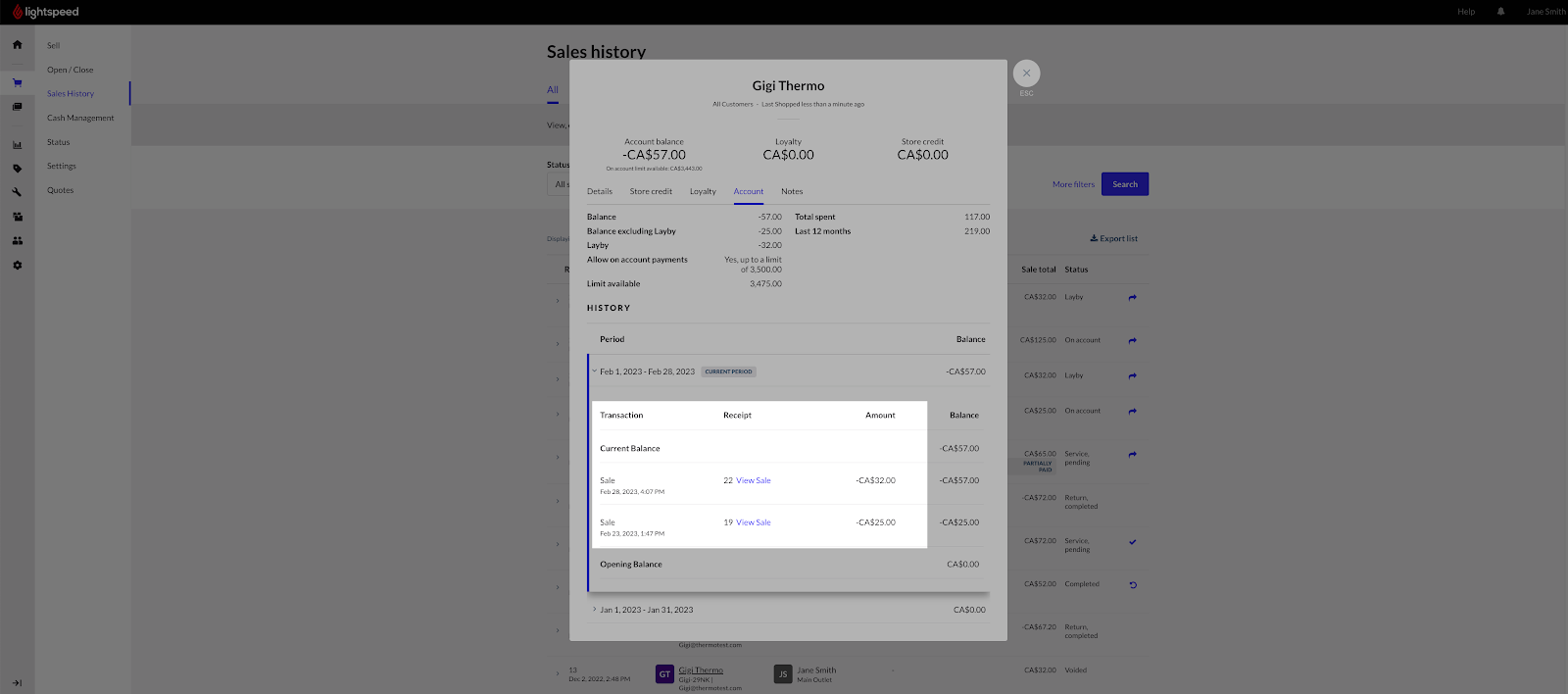Click View Sale for receipt 19
Screen dimensions: 1568x694
tap(754, 522)
